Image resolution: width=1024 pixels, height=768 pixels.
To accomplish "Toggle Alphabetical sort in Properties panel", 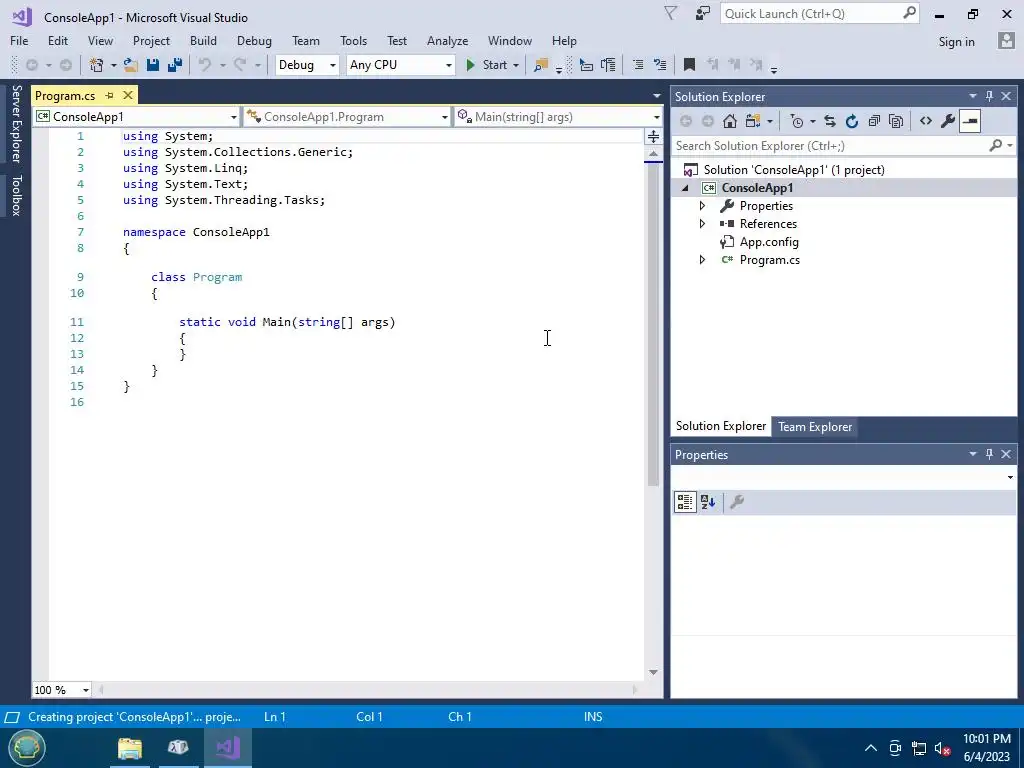I will tap(708, 502).
